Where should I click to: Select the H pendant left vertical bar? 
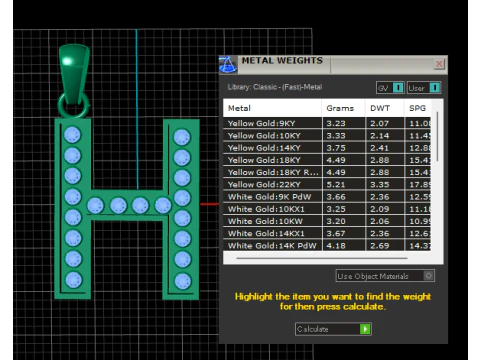pos(73,208)
